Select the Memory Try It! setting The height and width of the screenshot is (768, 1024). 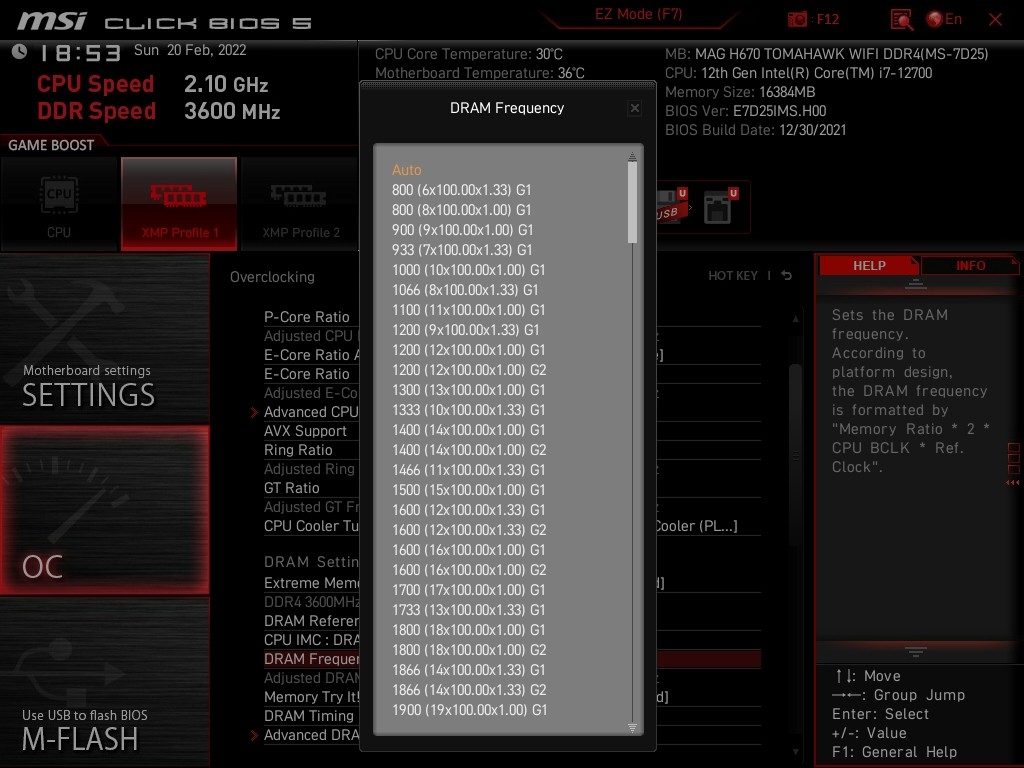311,697
